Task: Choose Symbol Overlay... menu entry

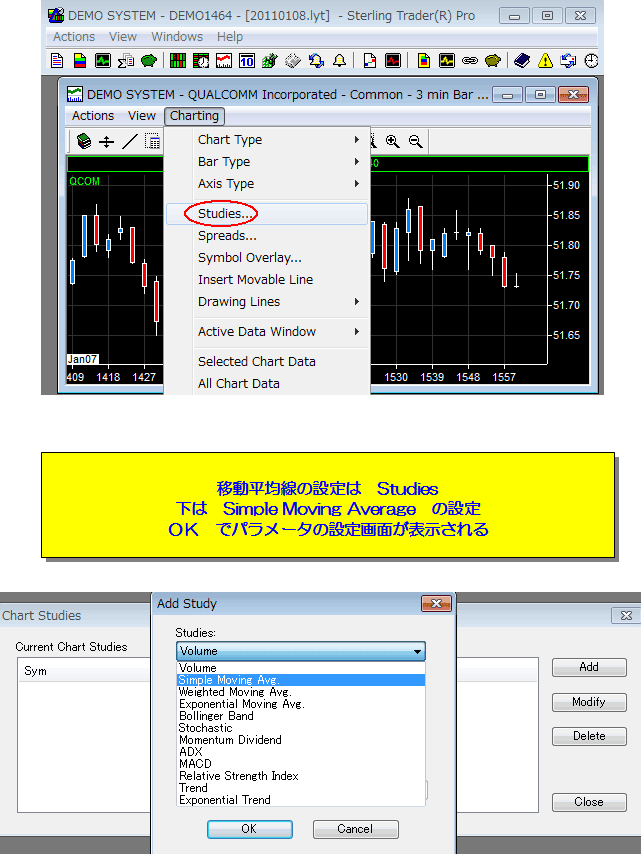Action: pos(267,258)
